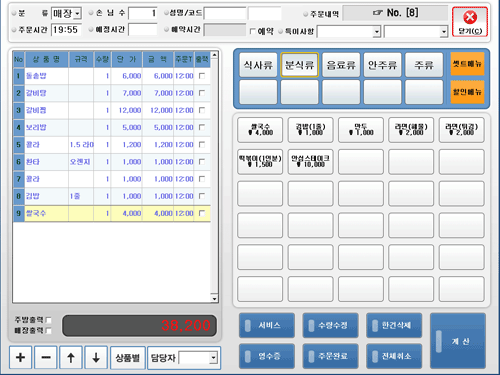Click the plus quantity button
Viewport: 500px width, 375px height.
[x=21, y=357]
